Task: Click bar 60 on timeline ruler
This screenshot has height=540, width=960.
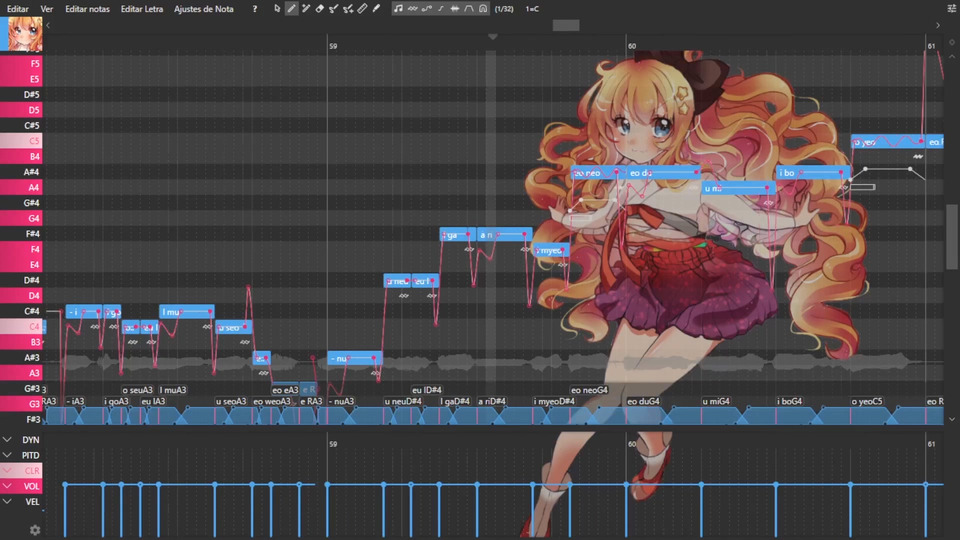Action: pos(632,46)
